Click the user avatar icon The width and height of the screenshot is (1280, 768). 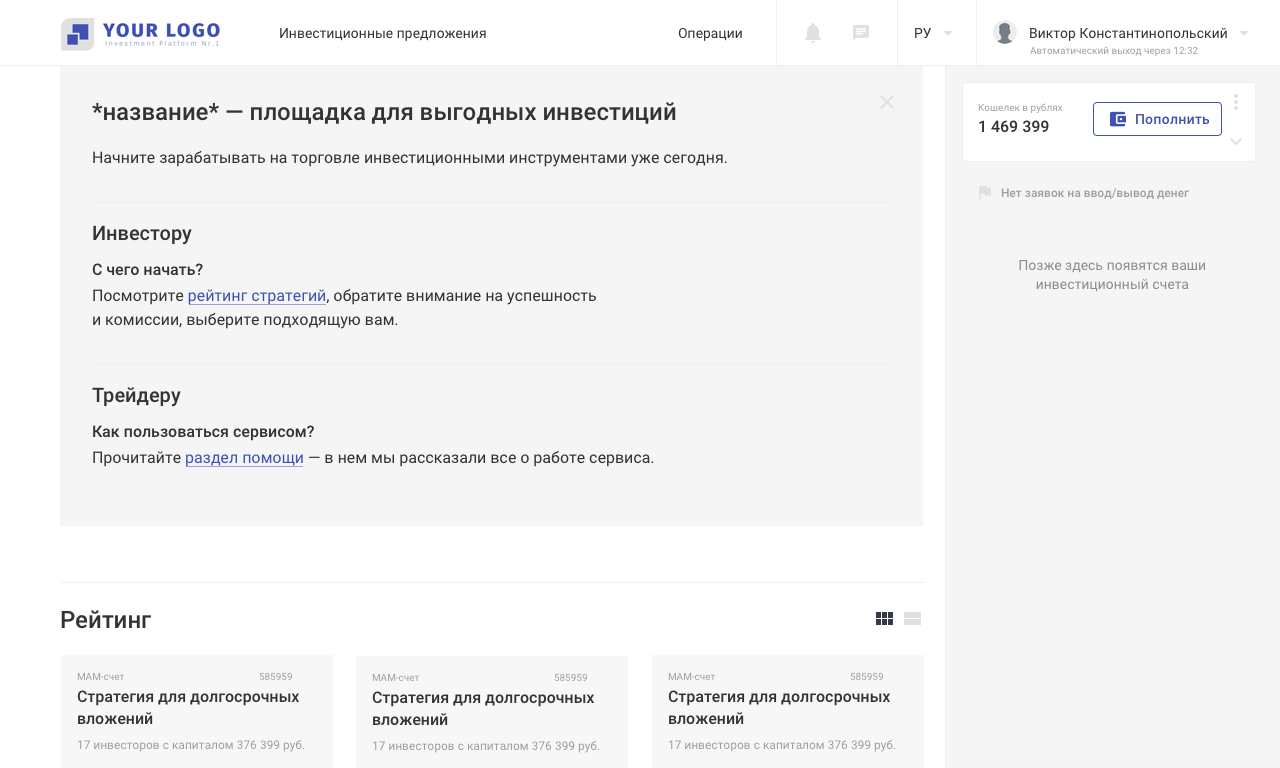1004,32
